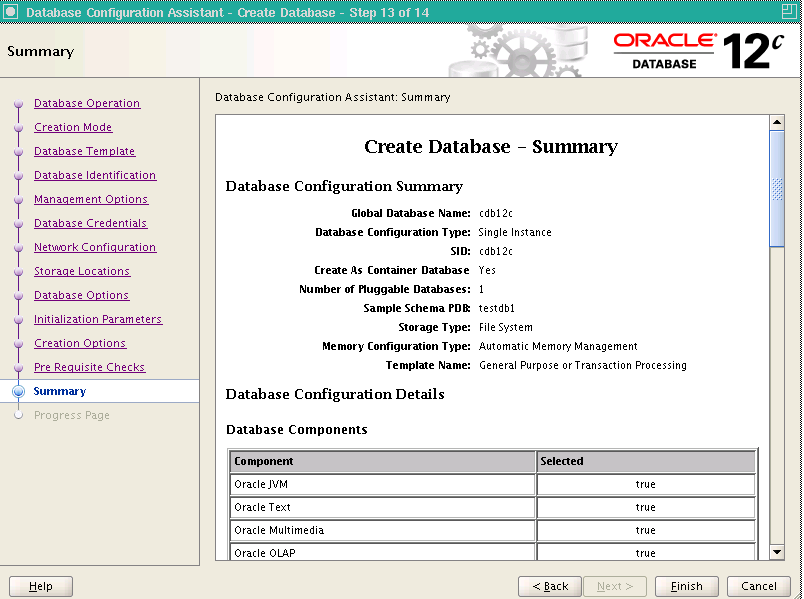Click the maximize icon in title bar
The height and width of the screenshot is (599, 804).
[789, 12]
